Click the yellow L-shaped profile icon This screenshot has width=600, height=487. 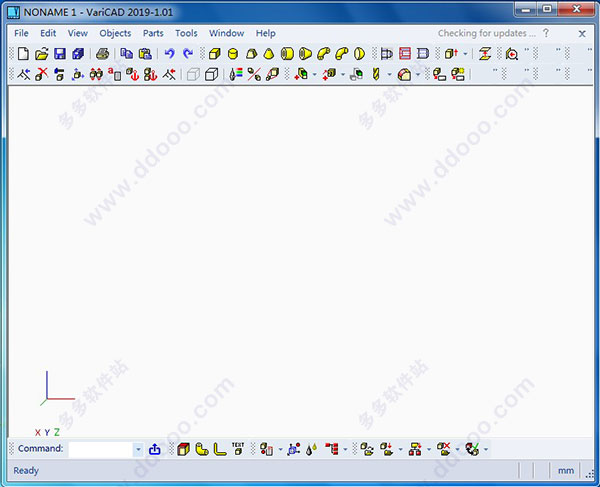220,449
